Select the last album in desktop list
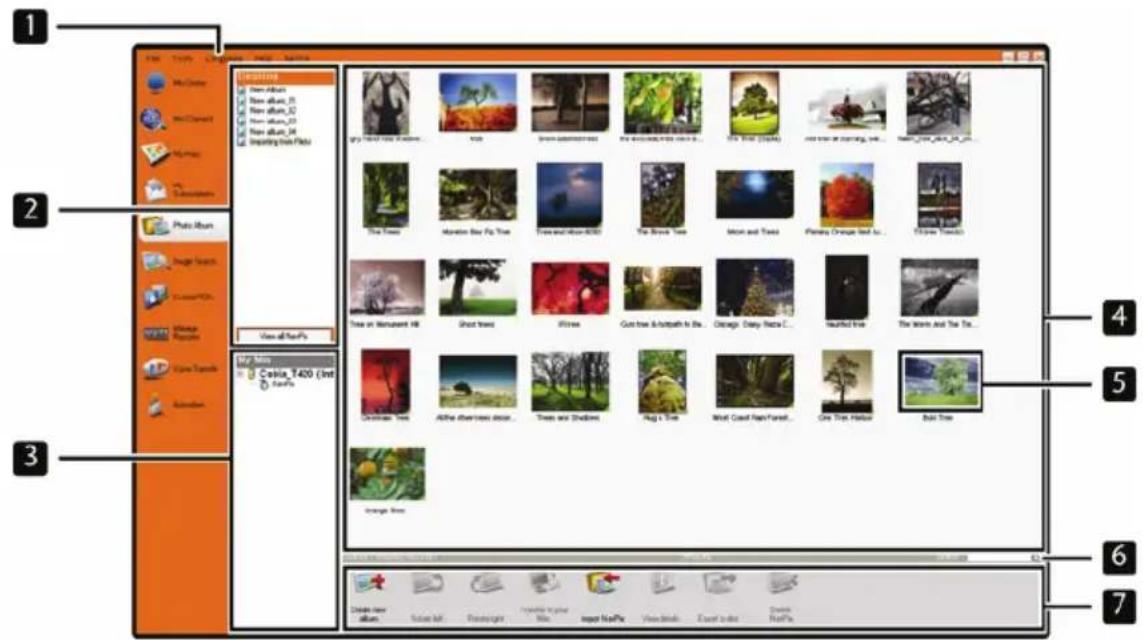The height and width of the screenshot is (640, 1143). pos(274,141)
